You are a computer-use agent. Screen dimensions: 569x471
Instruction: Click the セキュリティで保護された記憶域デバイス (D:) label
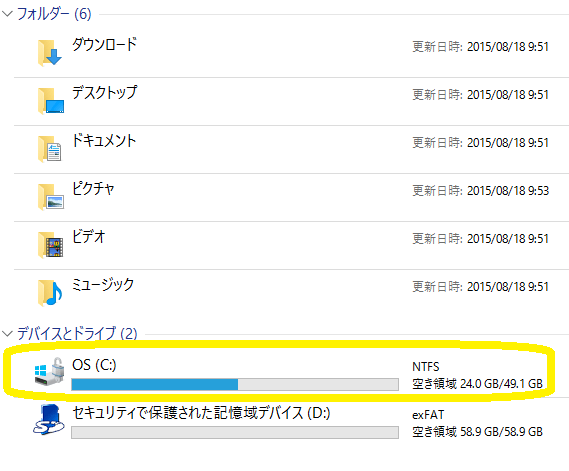pyautogui.click(x=201, y=413)
